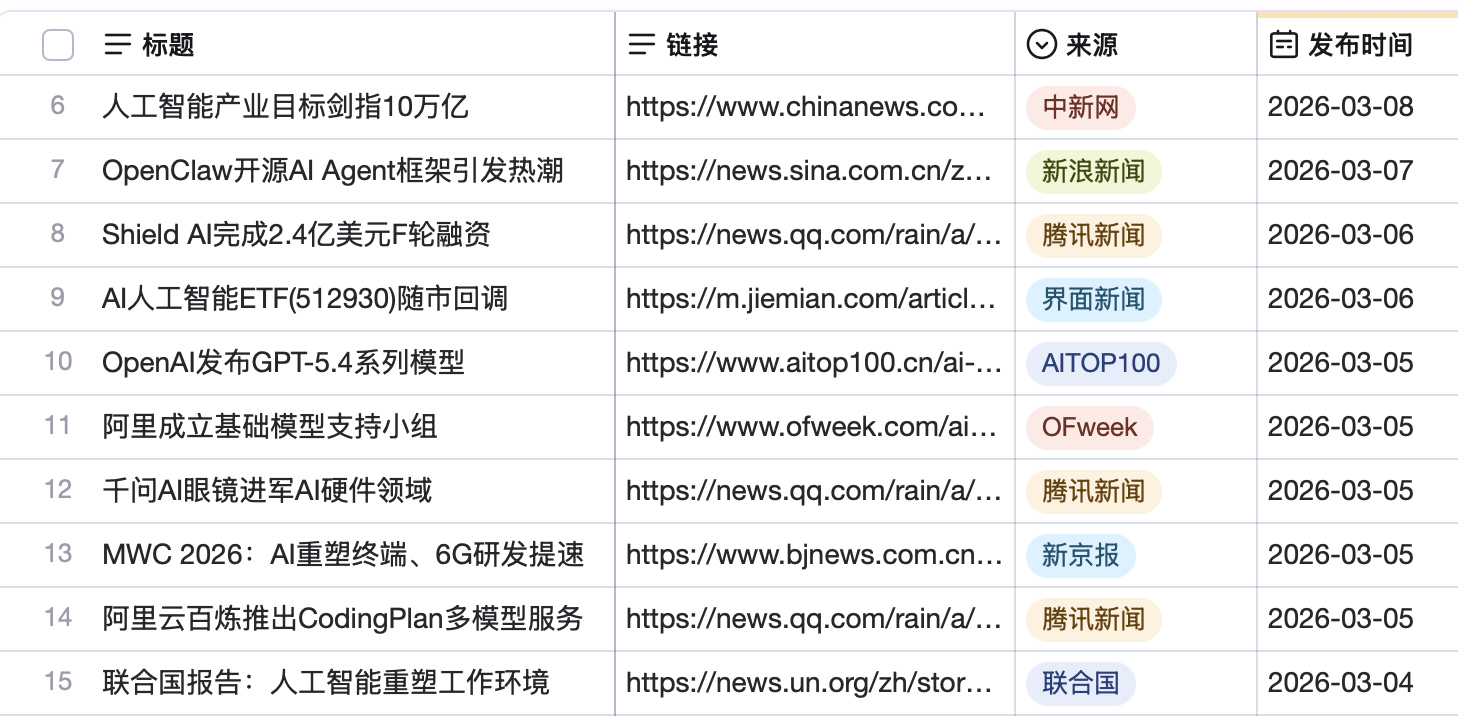Open the news.qq.com link in row 8
Image resolution: width=1458 pixels, height=716 pixels.
pyautogui.click(x=814, y=234)
